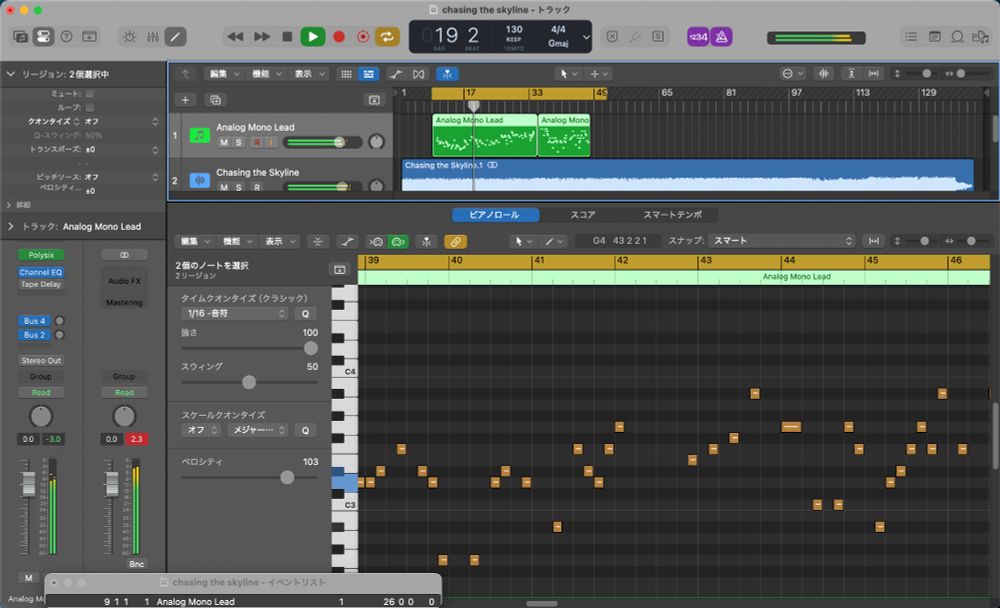Open the スナップ スマート dropdown
The height and width of the screenshot is (608, 1000).
pos(782,241)
